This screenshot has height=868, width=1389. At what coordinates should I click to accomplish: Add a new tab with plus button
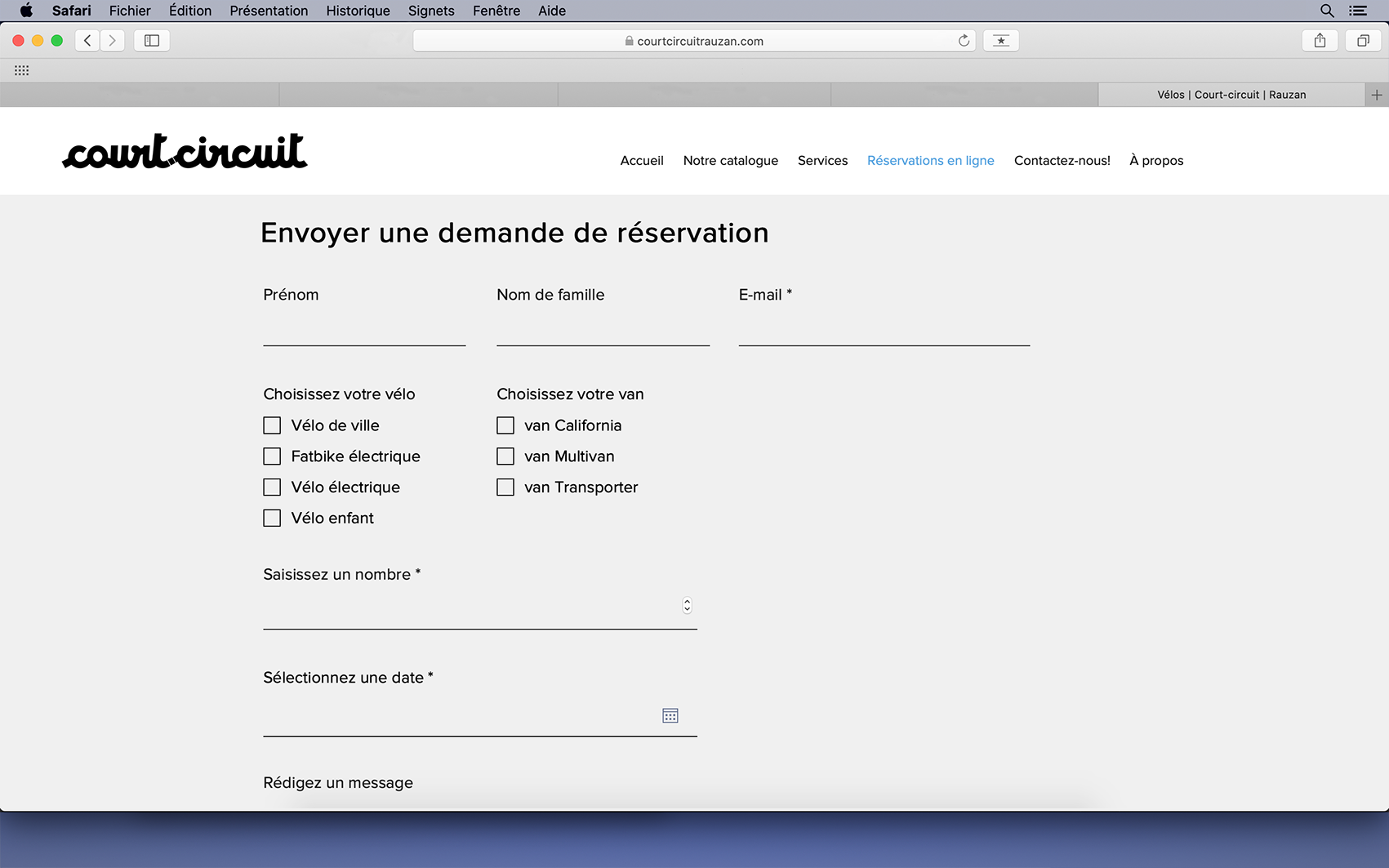pos(1377,95)
